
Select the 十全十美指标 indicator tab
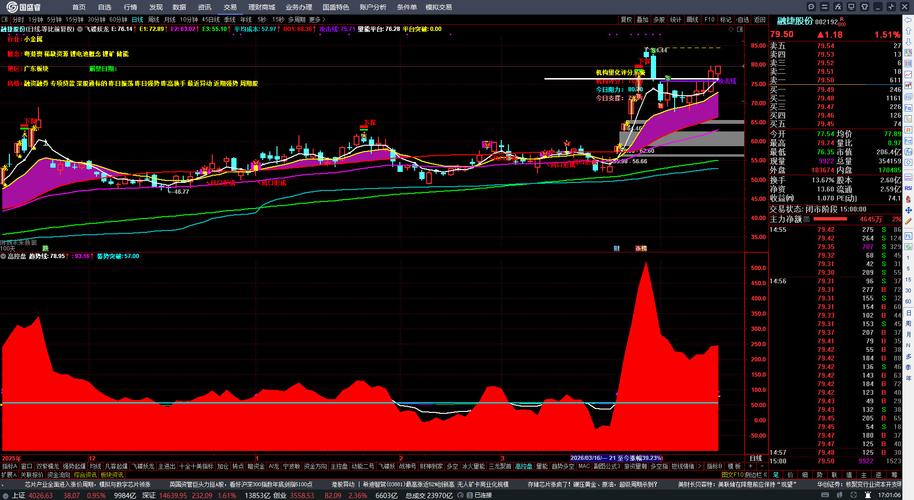click(195, 467)
